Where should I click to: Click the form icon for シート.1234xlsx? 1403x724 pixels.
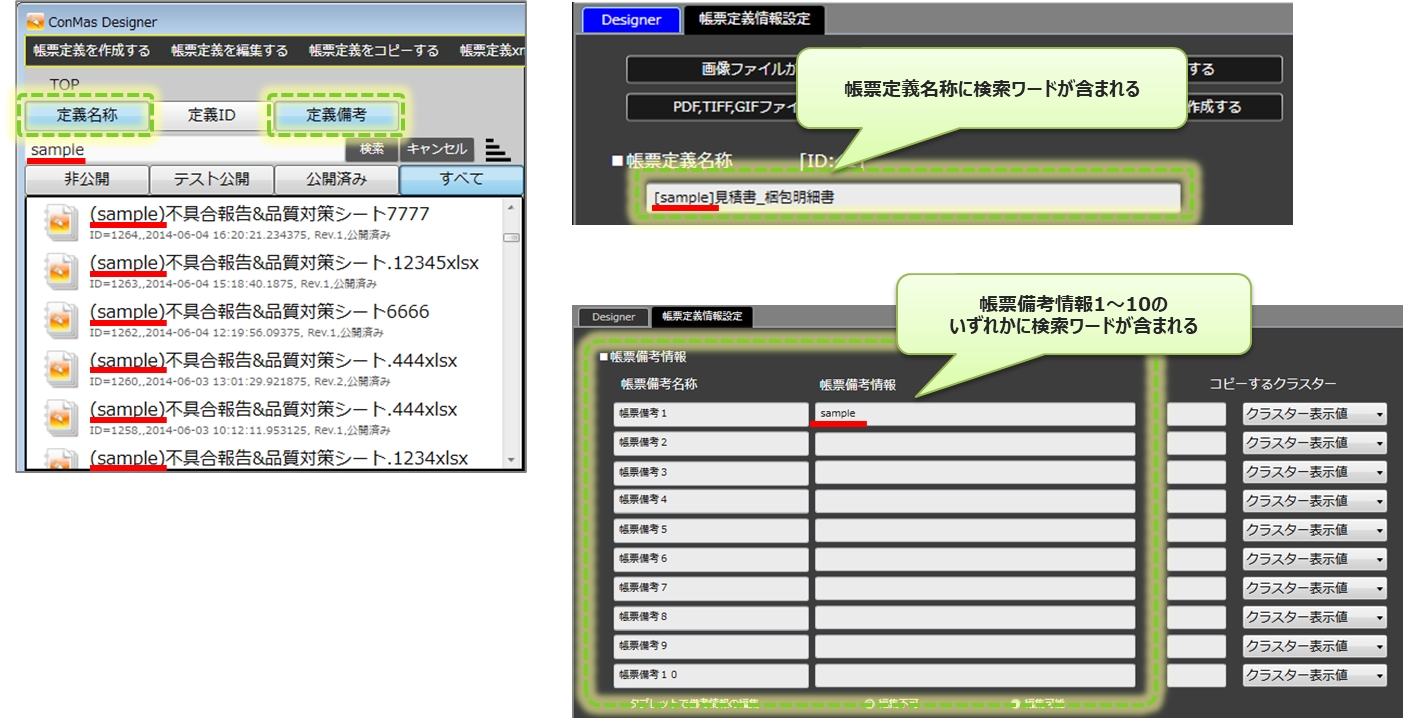[62, 460]
